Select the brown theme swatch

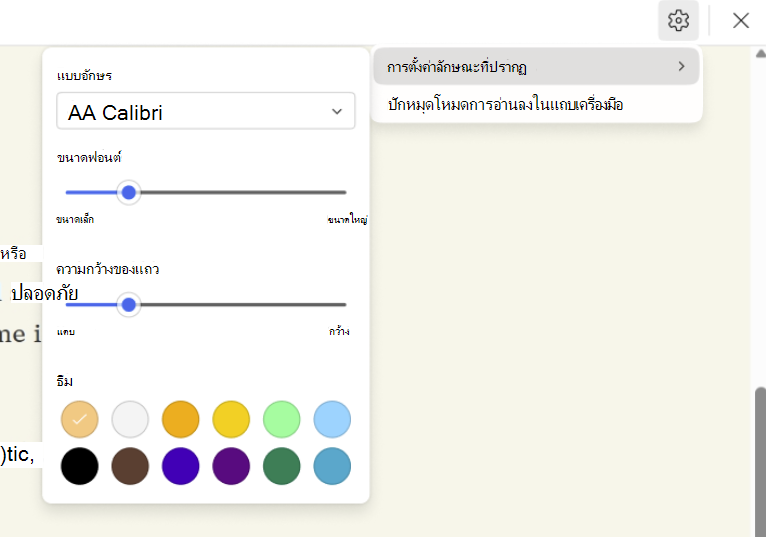tap(130, 466)
